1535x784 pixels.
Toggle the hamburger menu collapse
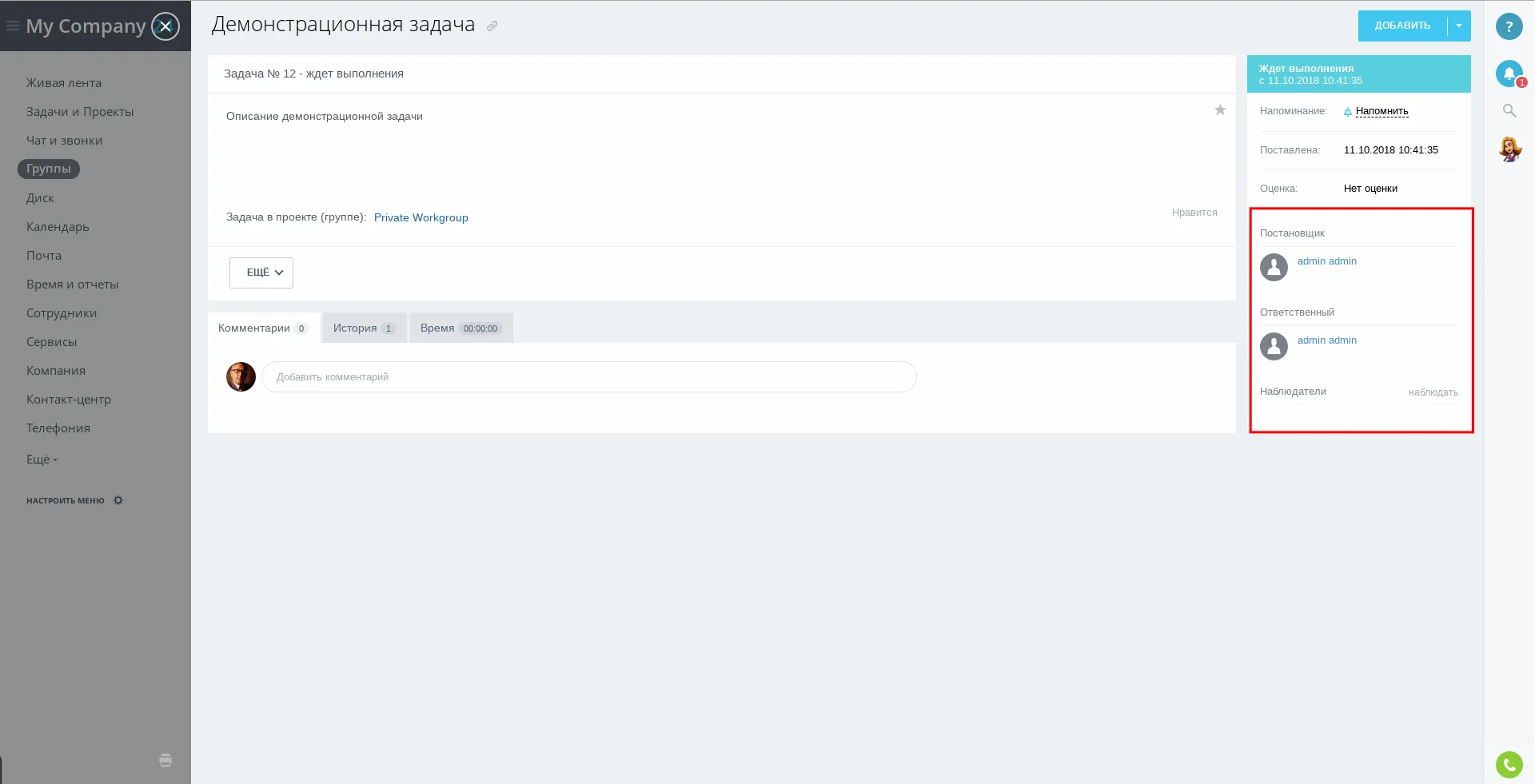(13, 26)
